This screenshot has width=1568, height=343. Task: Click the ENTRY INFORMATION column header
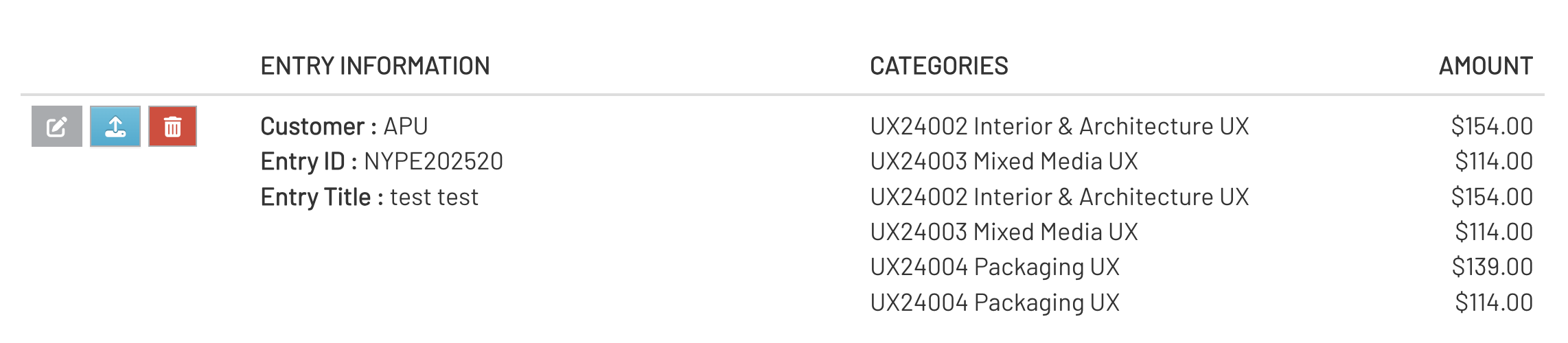pyautogui.click(x=375, y=66)
